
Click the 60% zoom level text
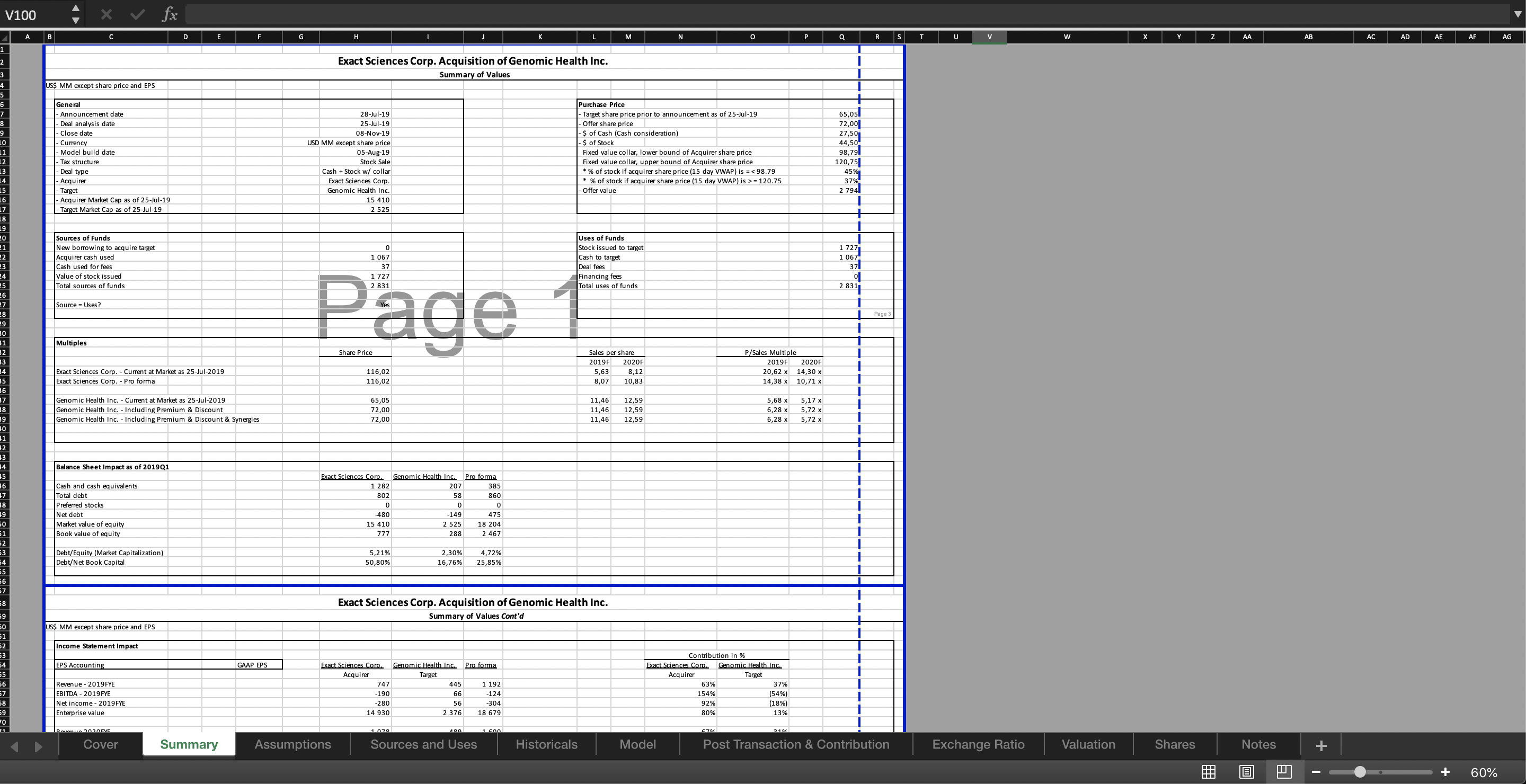coord(1484,772)
